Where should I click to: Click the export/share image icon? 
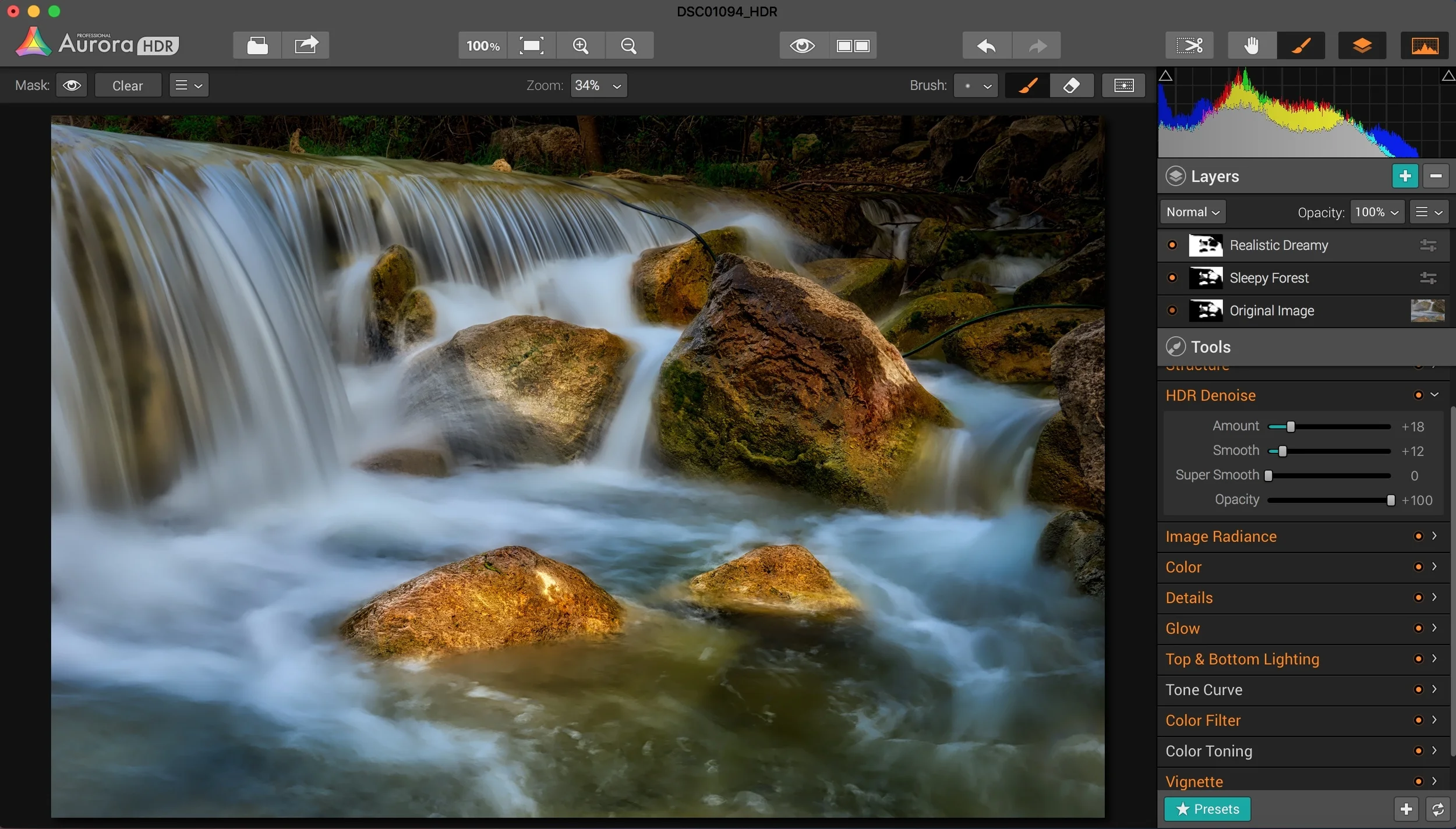click(306, 45)
